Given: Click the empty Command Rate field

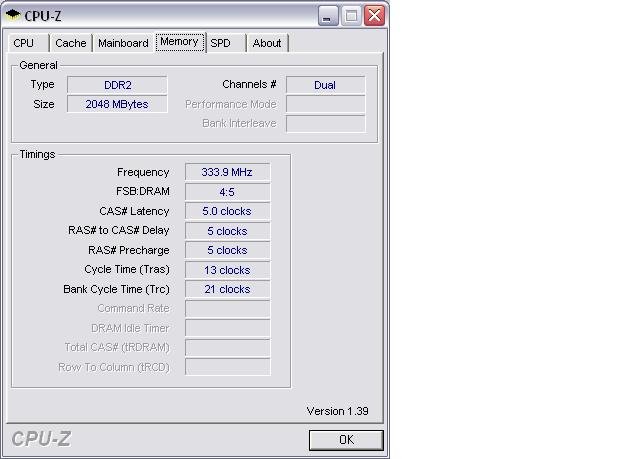Looking at the screenshot, I should coord(227,309).
